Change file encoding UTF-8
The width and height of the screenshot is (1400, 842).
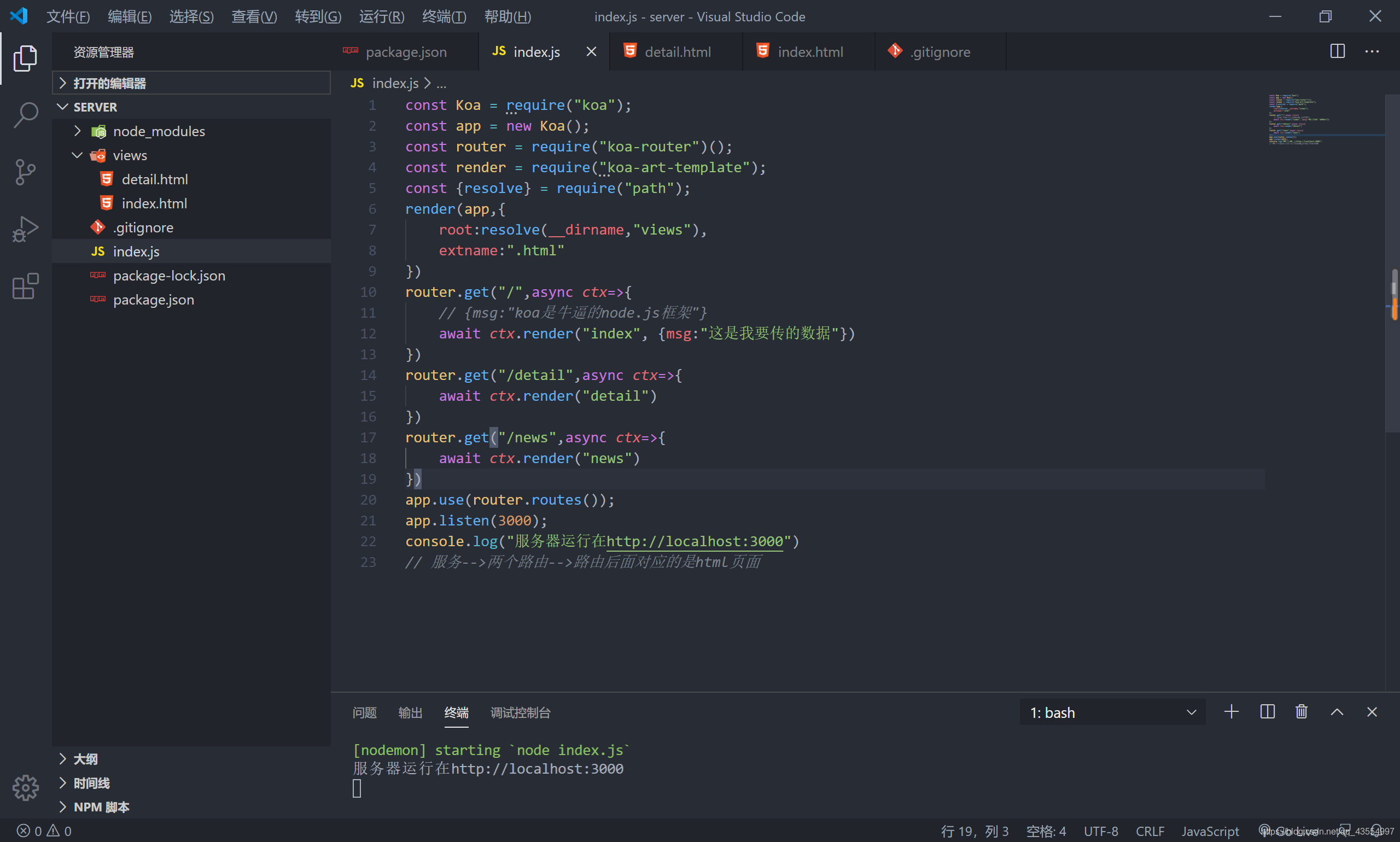pos(1101,831)
